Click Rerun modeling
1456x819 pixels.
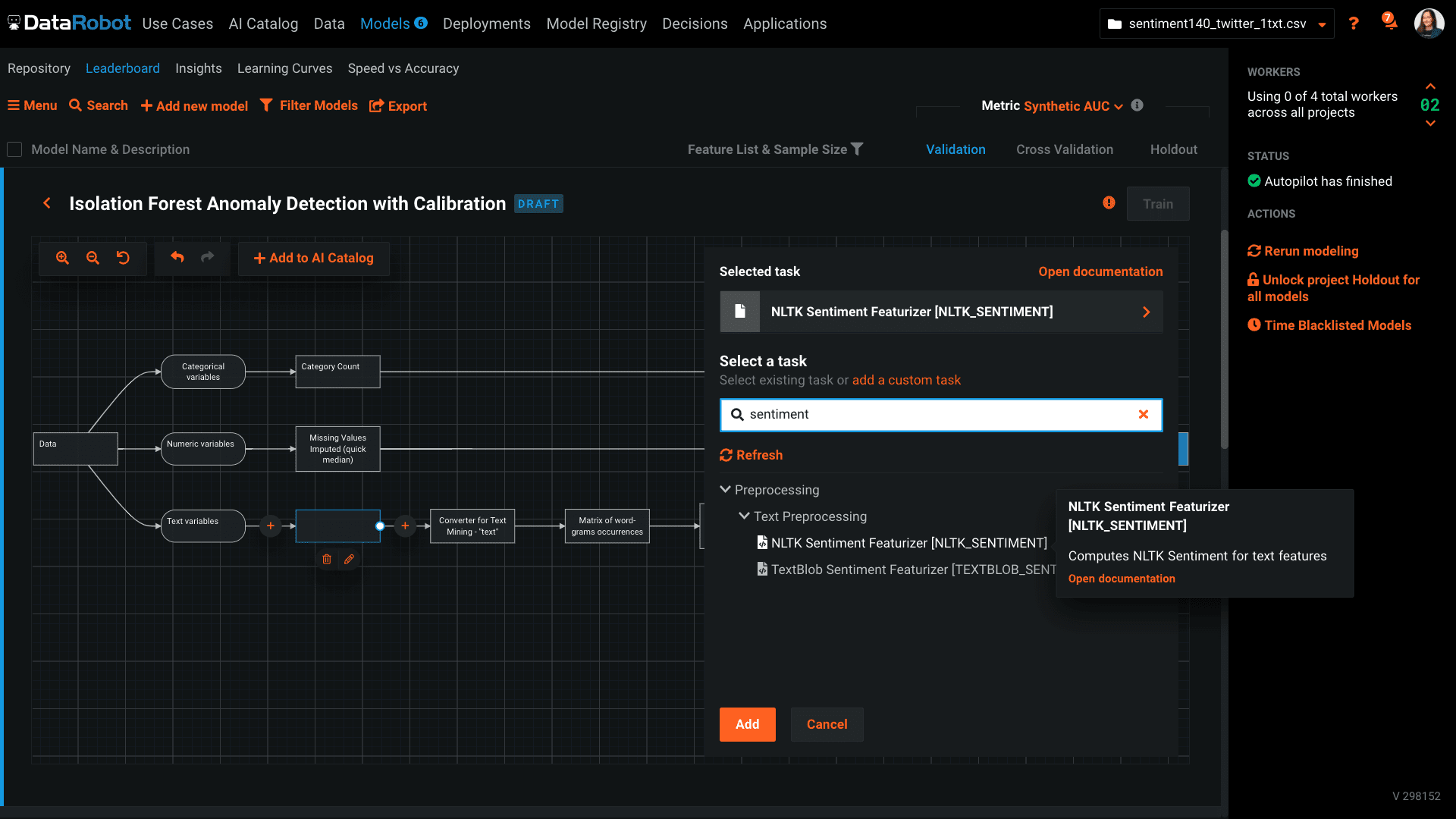point(1303,251)
